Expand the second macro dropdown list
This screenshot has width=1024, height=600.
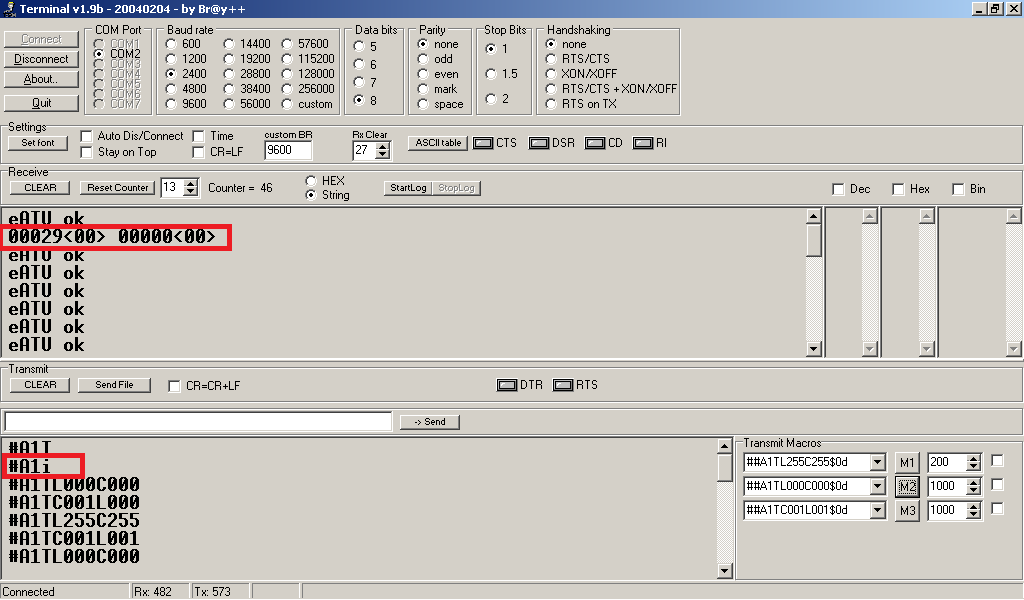(x=877, y=486)
